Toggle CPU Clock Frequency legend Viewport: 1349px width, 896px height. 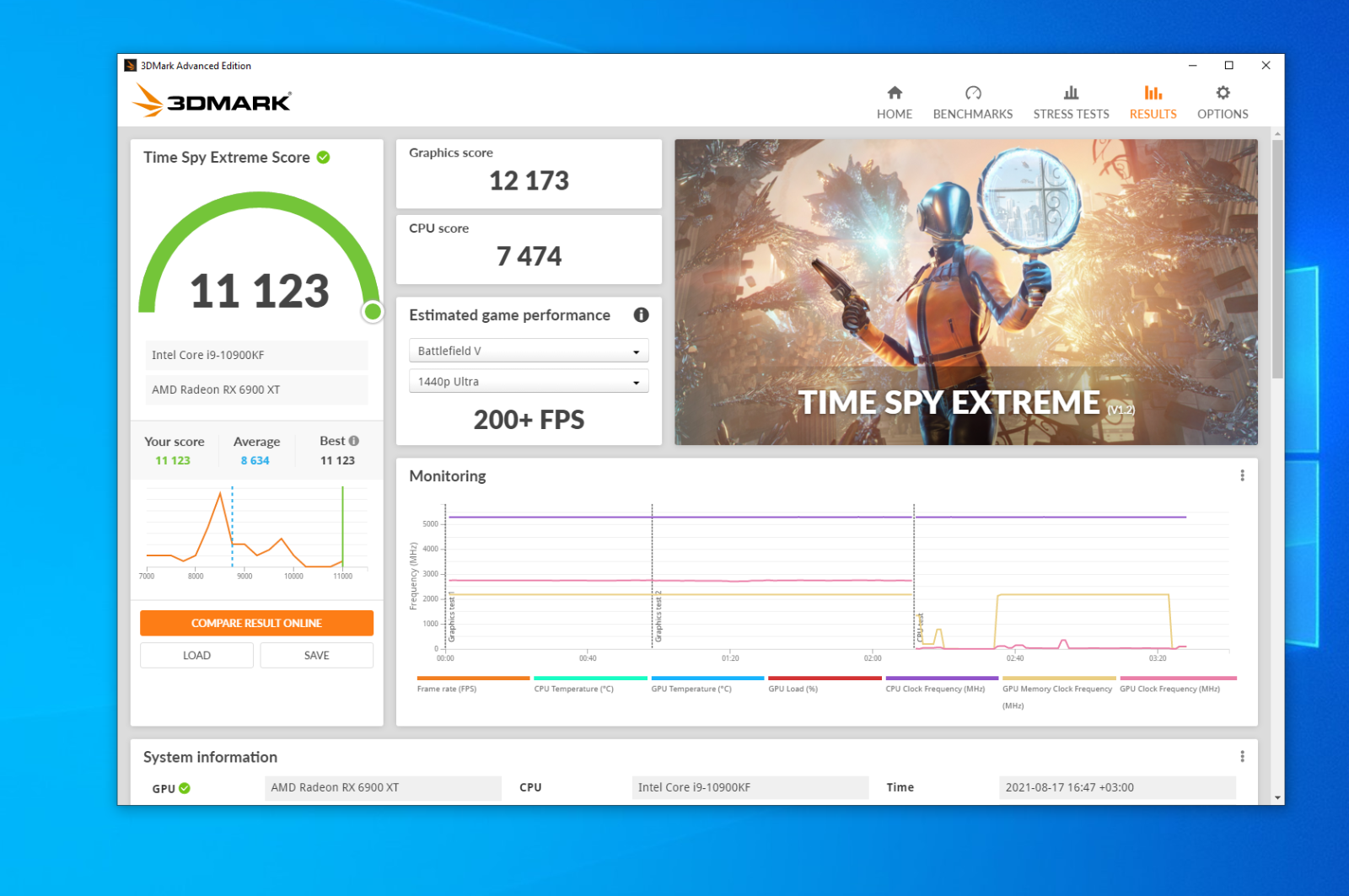coord(942,684)
